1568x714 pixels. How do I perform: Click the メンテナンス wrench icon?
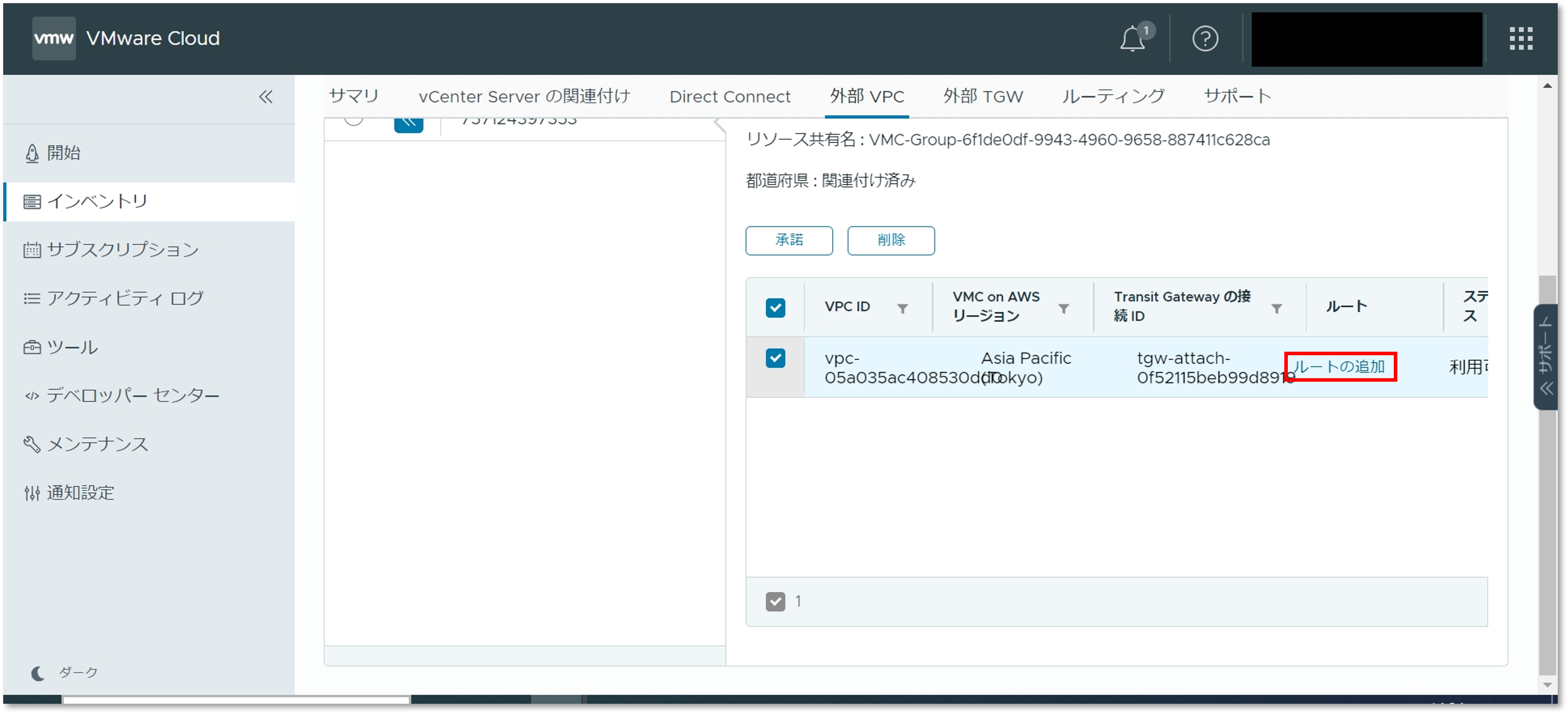click(x=32, y=445)
